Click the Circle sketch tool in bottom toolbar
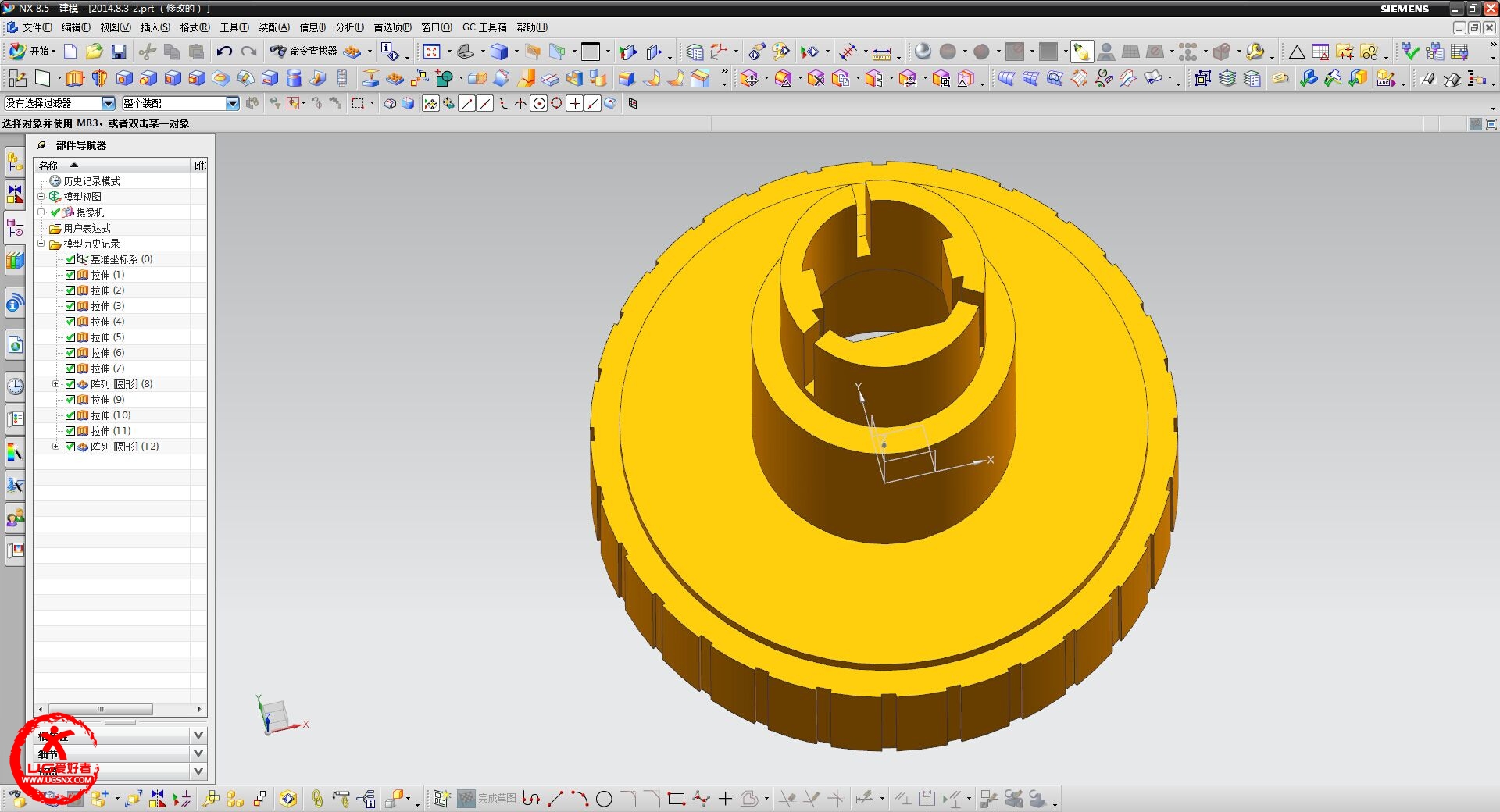This screenshot has width=1500, height=812. pyautogui.click(x=604, y=799)
